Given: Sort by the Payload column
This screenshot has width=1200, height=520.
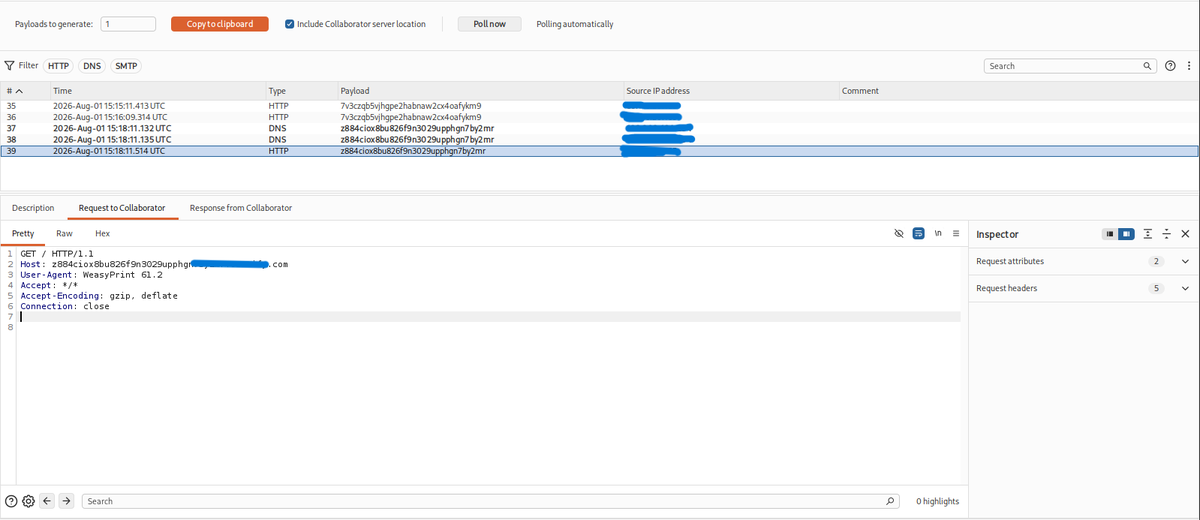Looking at the screenshot, I should click(480, 91).
